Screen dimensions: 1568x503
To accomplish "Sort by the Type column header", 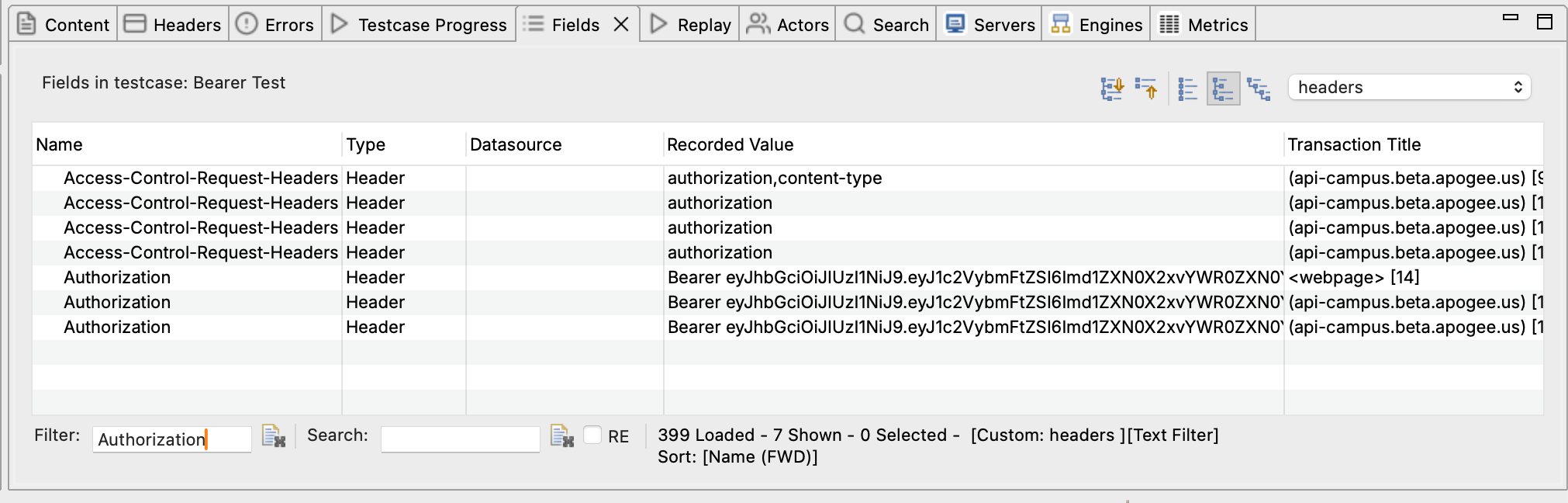I will (404, 144).
